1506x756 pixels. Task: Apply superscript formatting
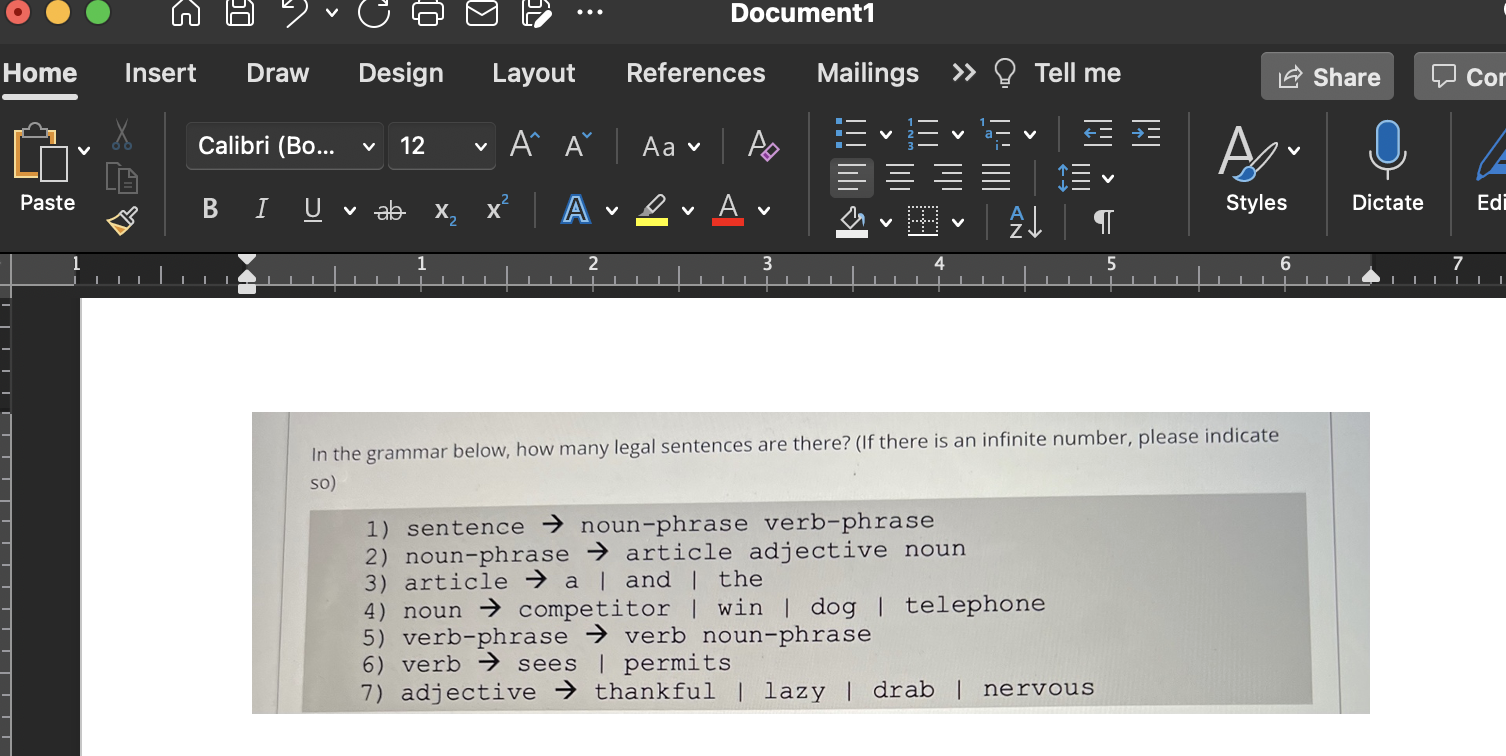(x=496, y=209)
